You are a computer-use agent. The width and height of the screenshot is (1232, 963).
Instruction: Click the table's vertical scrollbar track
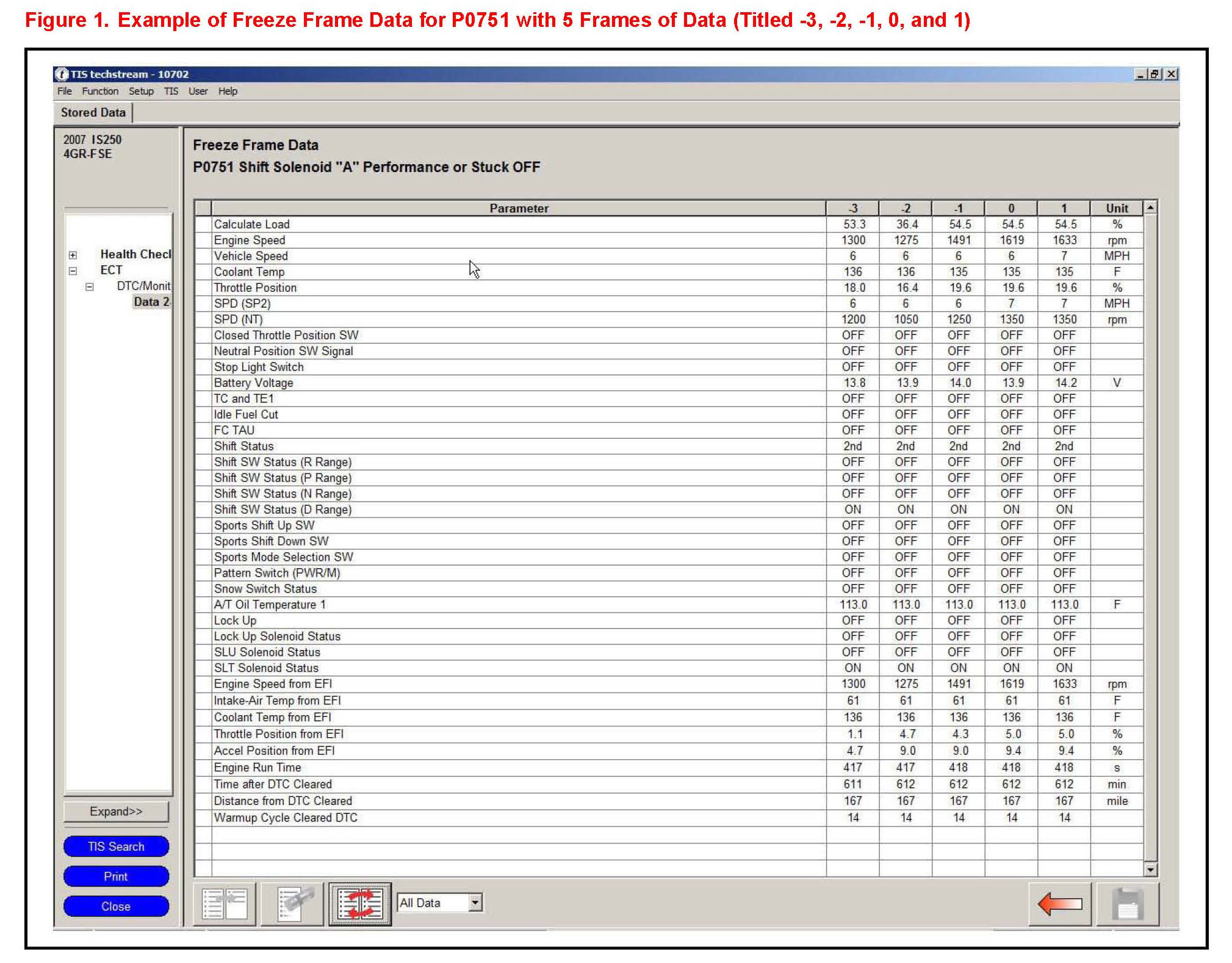[1150, 537]
